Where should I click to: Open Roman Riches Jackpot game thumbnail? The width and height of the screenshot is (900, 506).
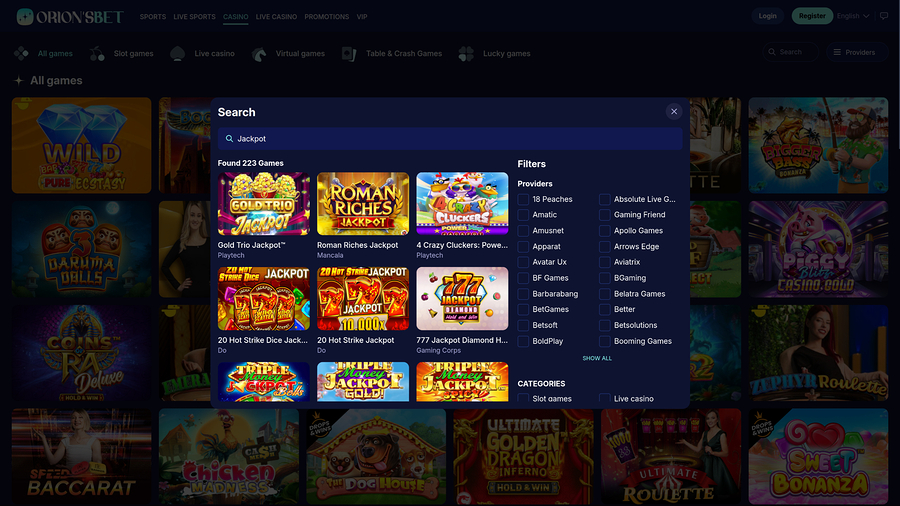click(x=363, y=204)
